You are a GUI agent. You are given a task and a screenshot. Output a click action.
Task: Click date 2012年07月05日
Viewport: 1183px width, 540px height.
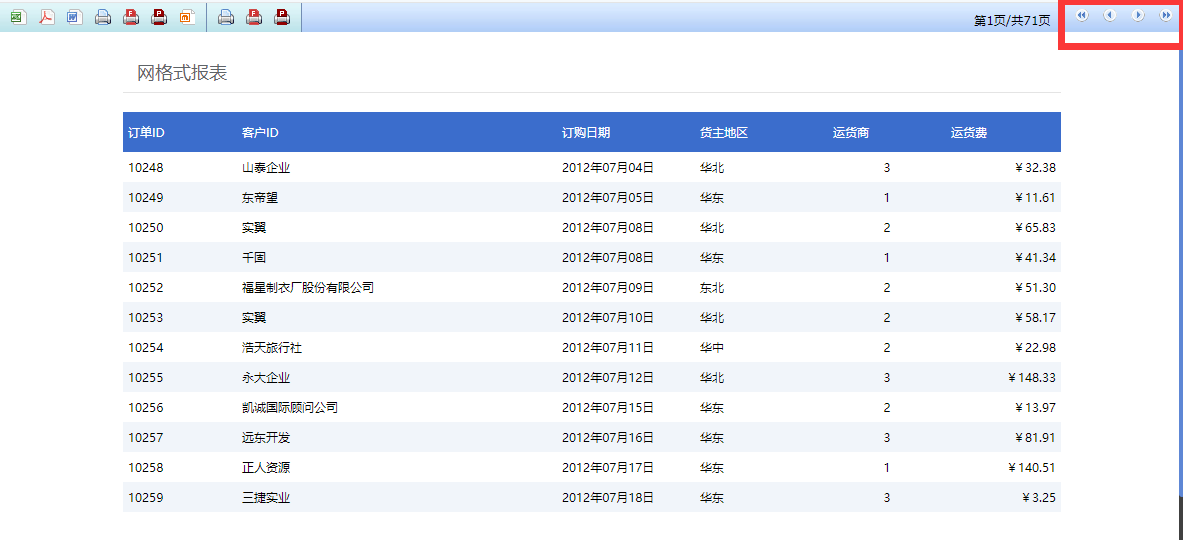click(x=607, y=198)
